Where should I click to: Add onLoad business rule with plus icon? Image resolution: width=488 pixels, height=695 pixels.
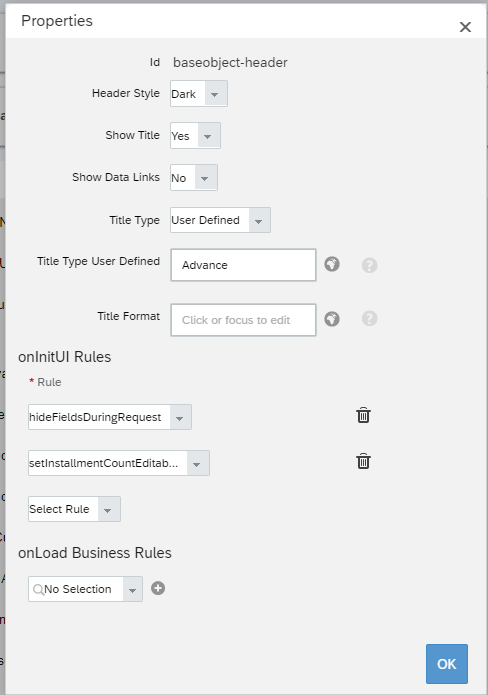click(x=158, y=588)
